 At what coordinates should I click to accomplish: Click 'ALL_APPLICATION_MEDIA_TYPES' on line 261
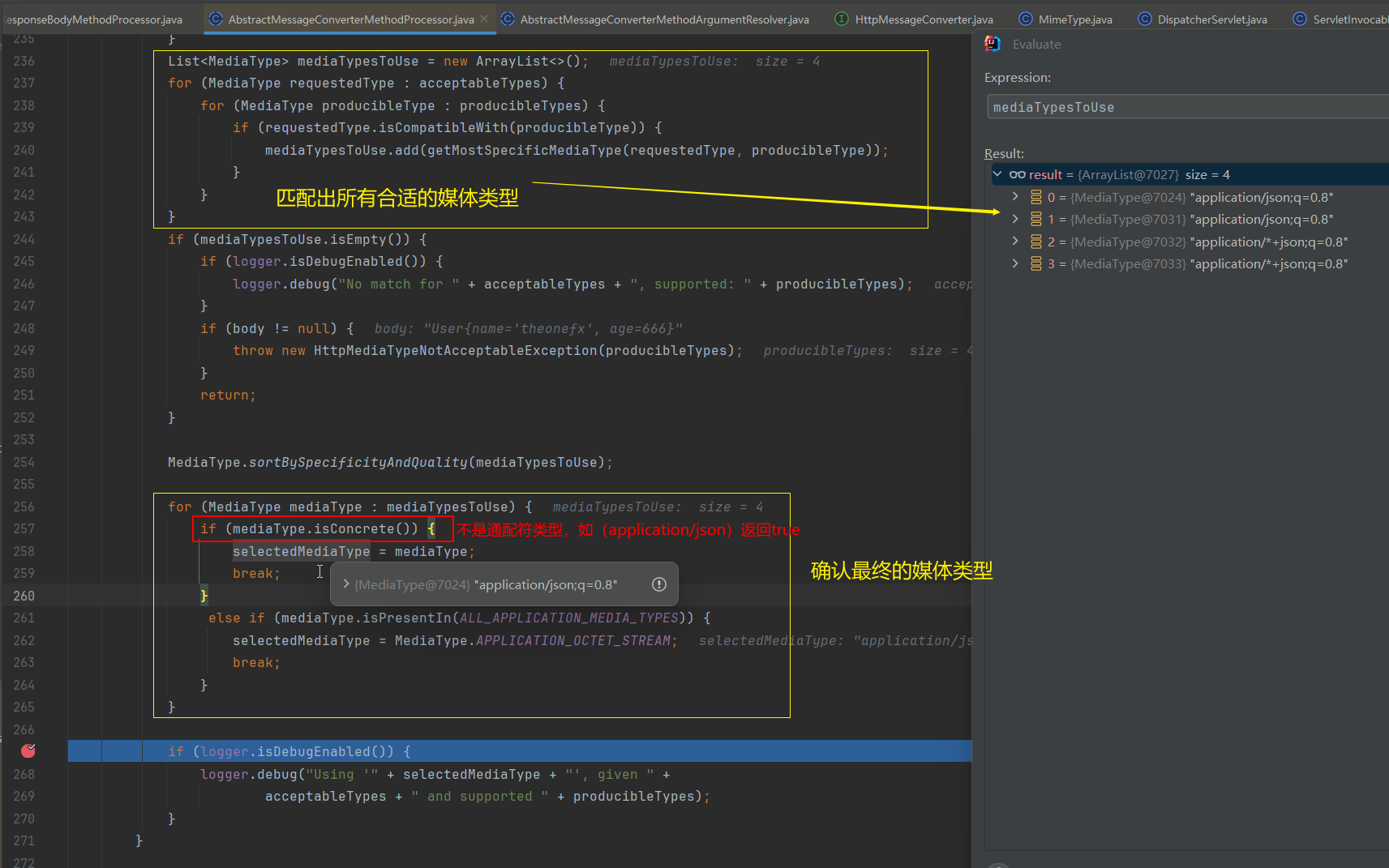pyautogui.click(x=569, y=618)
